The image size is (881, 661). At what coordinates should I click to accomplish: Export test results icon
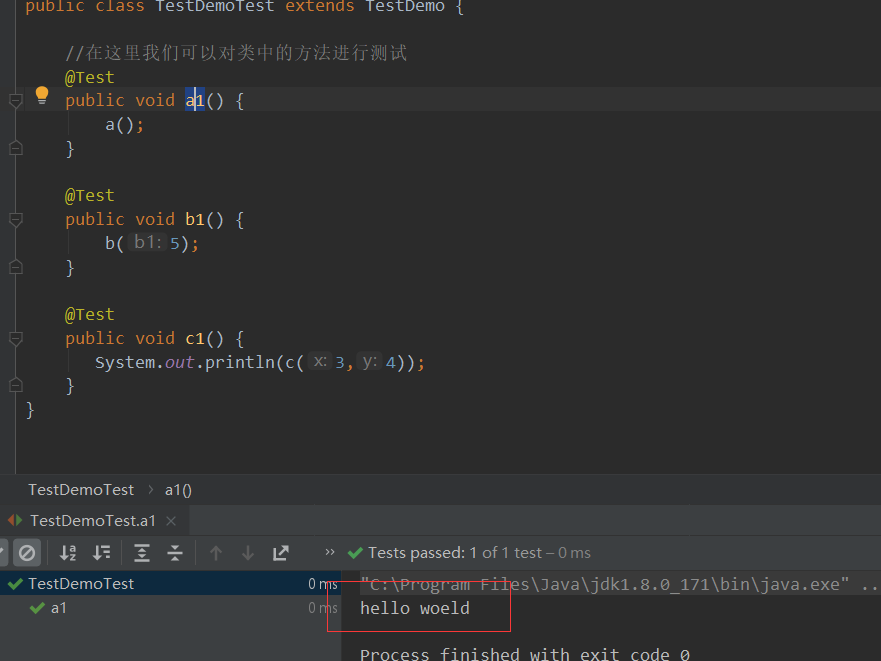(x=280, y=553)
